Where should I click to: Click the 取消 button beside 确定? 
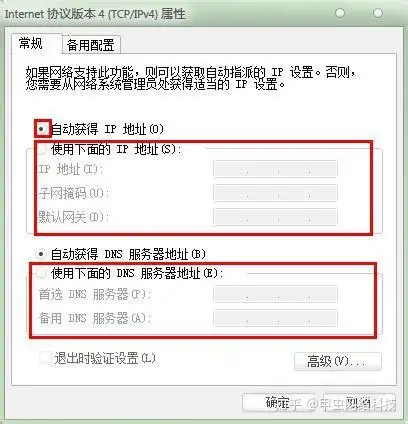click(359, 403)
